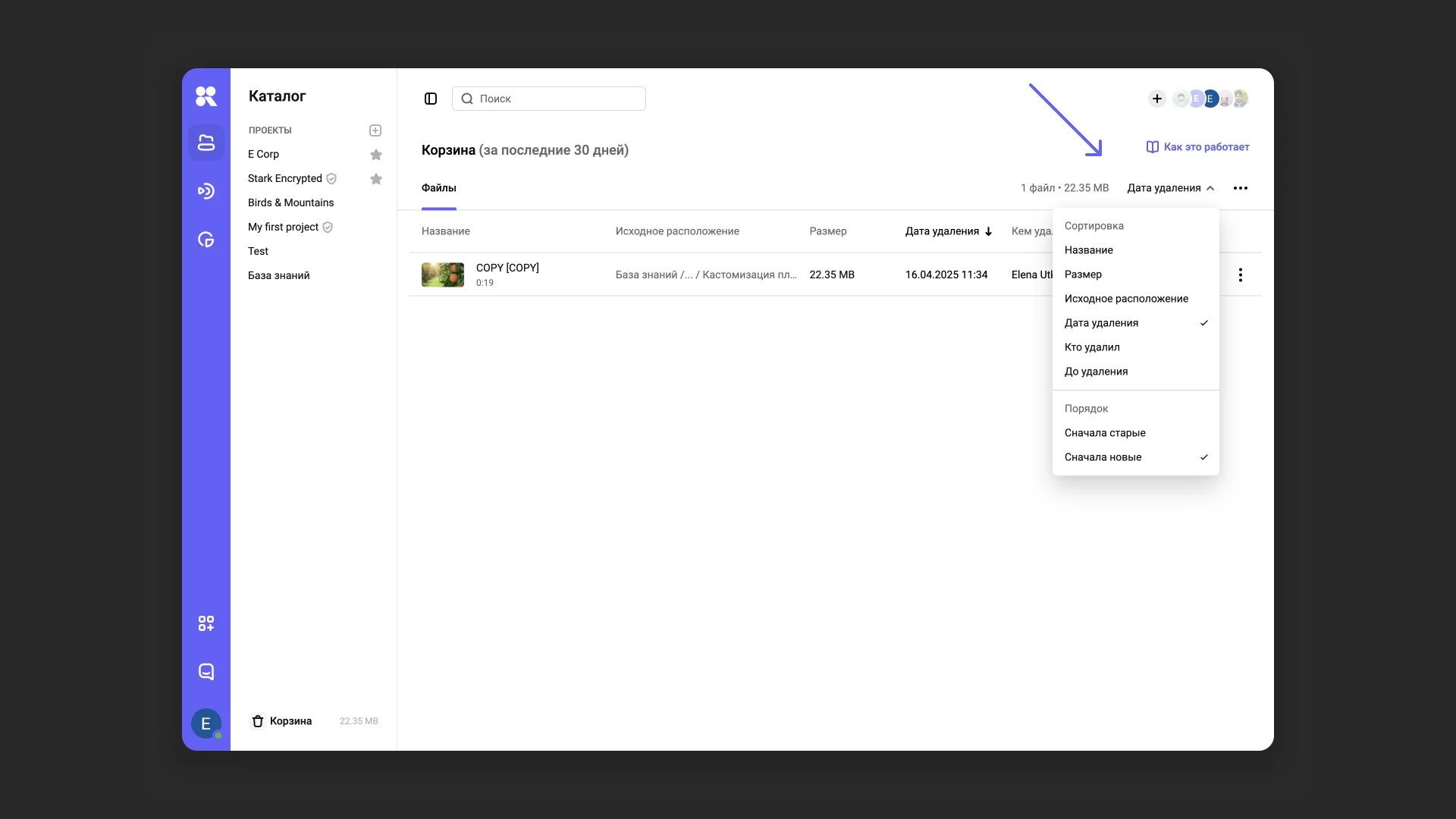Viewport: 1456px width, 819px height.
Task: Toggle favorite star for Stark Encrypted
Action: 375,179
